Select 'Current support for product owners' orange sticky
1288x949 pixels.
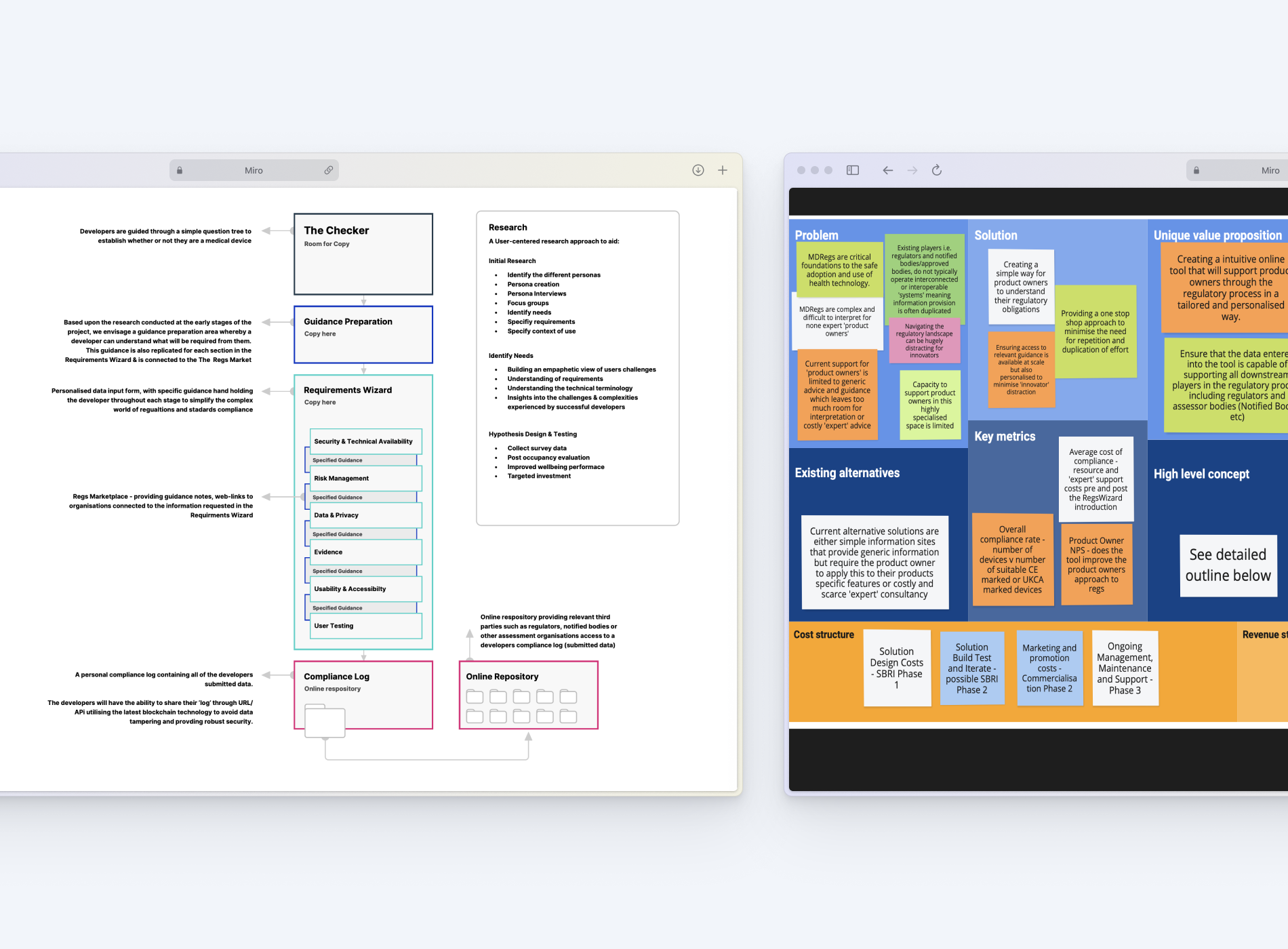click(837, 395)
